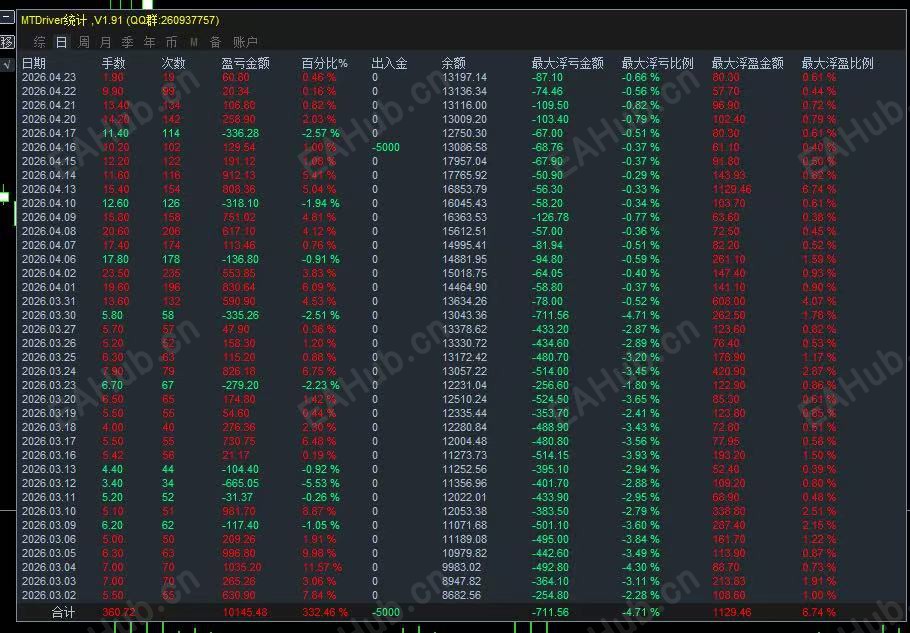
Task: Click total profit 10145.48 in 合计 row
Action: pyautogui.click(x=245, y=612)
